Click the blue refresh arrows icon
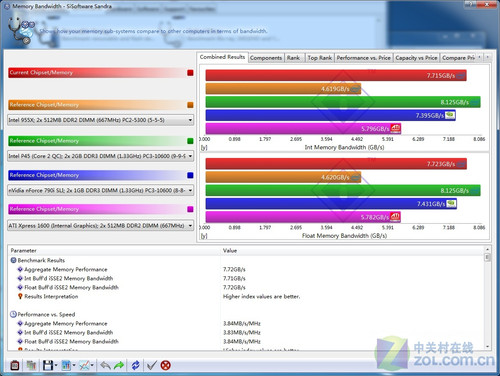 point(135,365)
